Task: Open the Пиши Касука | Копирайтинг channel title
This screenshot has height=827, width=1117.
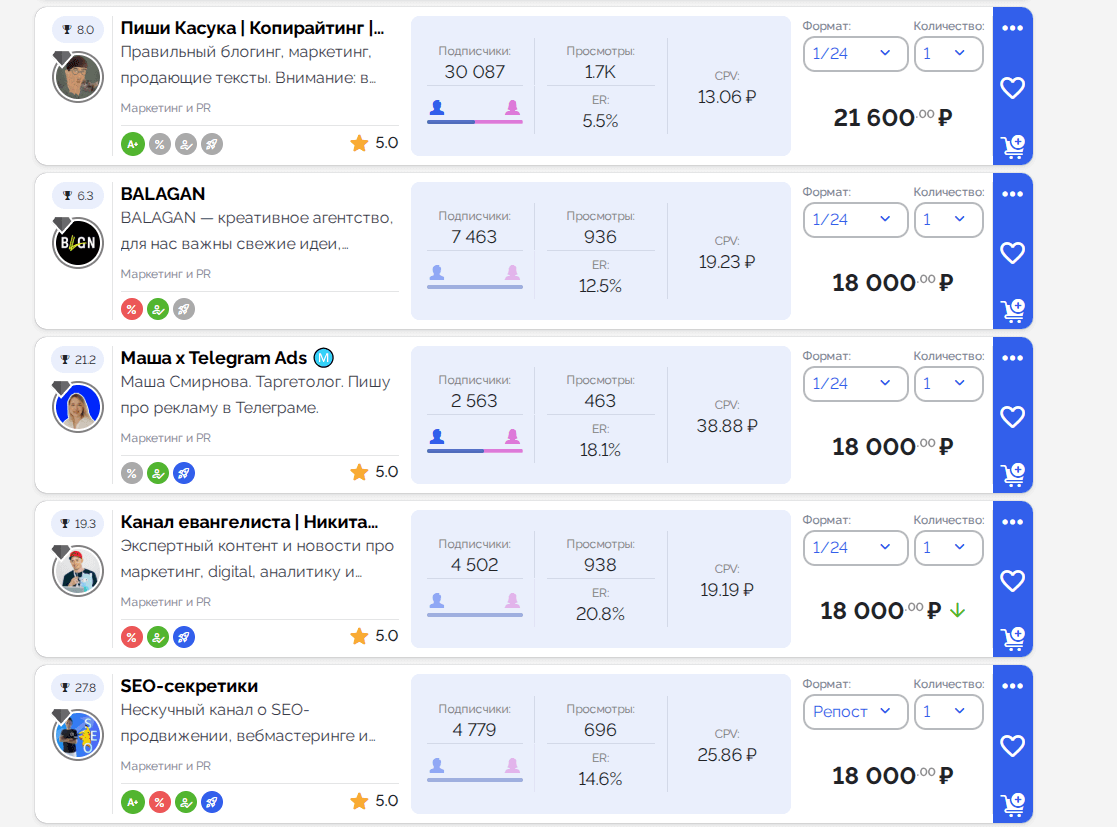Action: (252, 28)
